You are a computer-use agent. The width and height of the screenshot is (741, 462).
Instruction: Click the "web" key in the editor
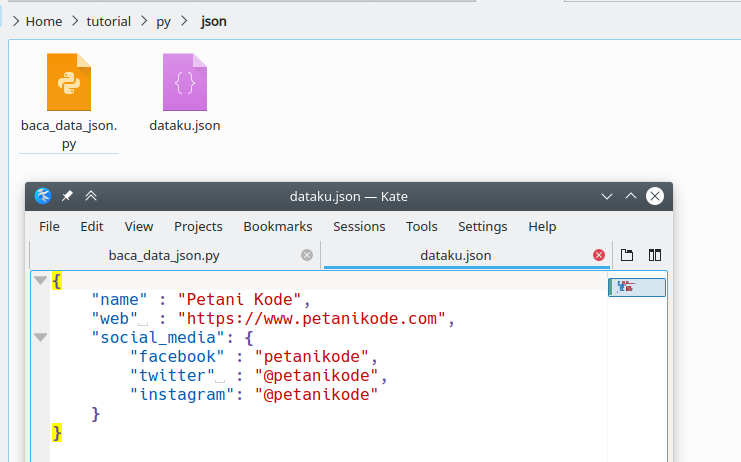click(x=115, y=318)
